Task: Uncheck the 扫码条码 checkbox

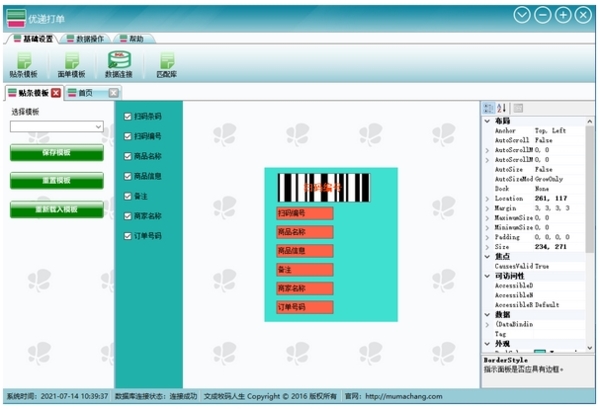Action: coord(128,116)
